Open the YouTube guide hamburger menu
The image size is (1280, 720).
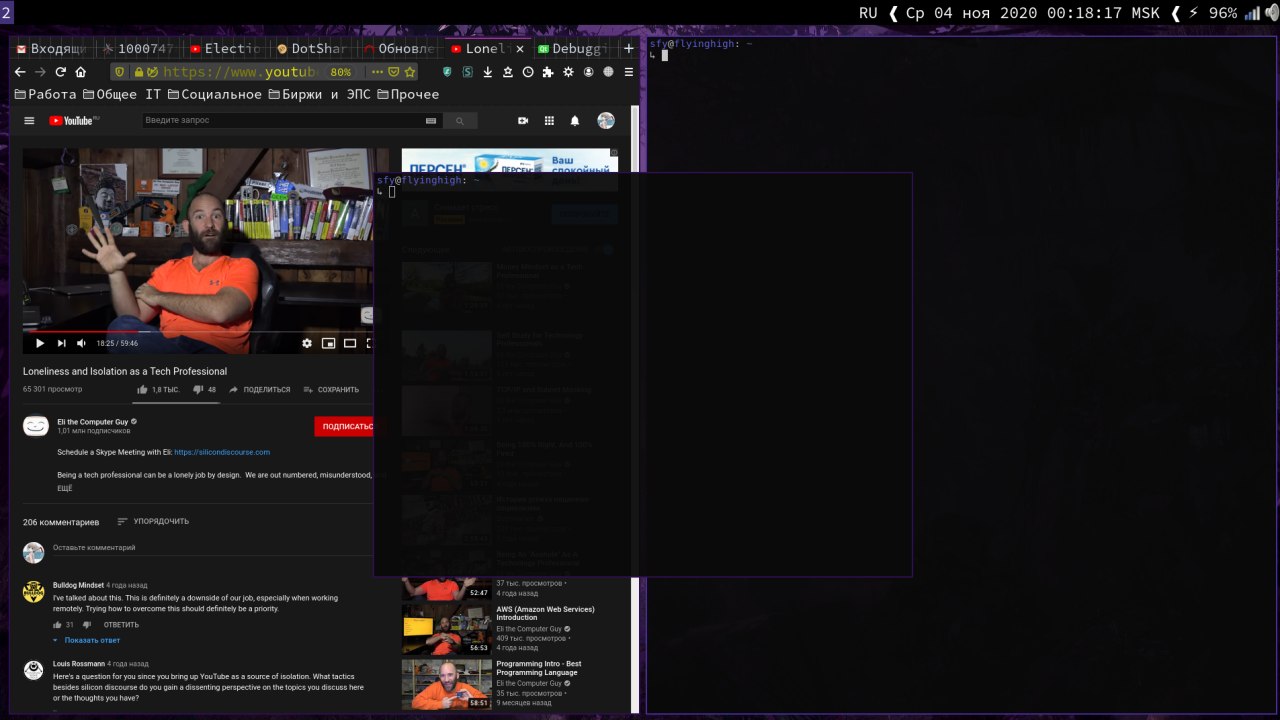click(29, 120)
